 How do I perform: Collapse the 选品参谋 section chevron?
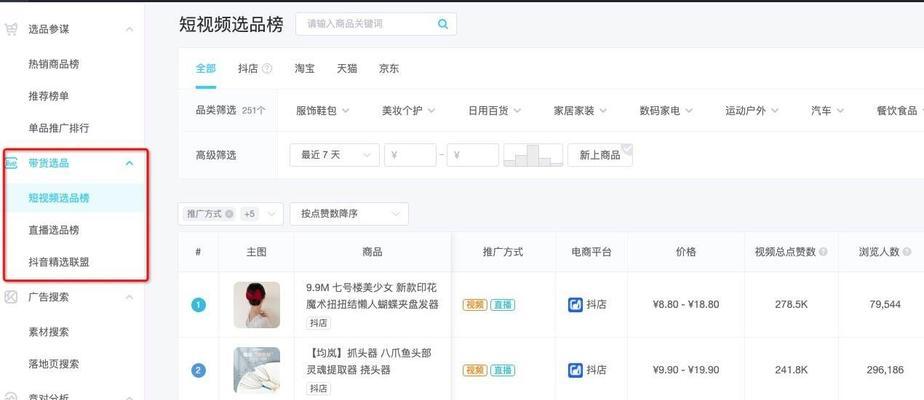click(130, 29)
